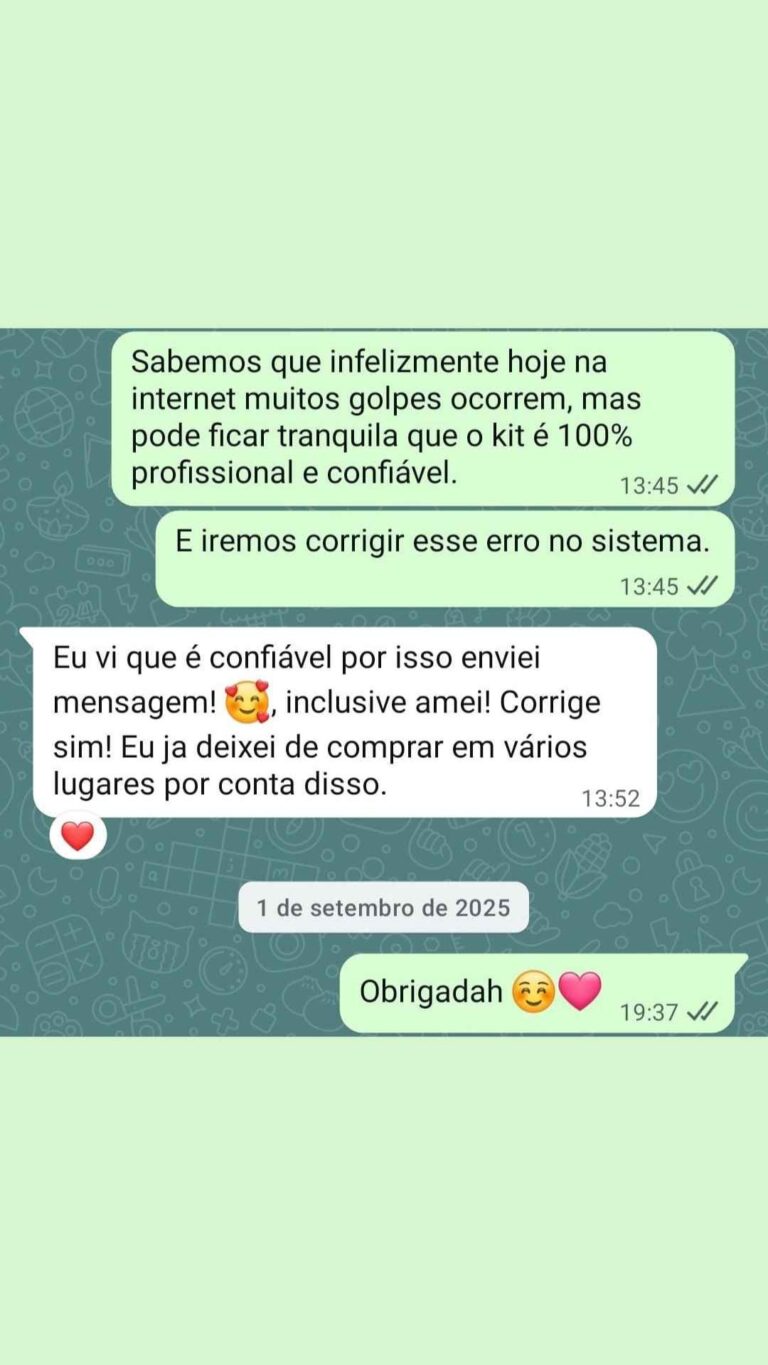
Task: Click the 13:45 timestamp under 'E iremos corrigir'
Action: 649,586
